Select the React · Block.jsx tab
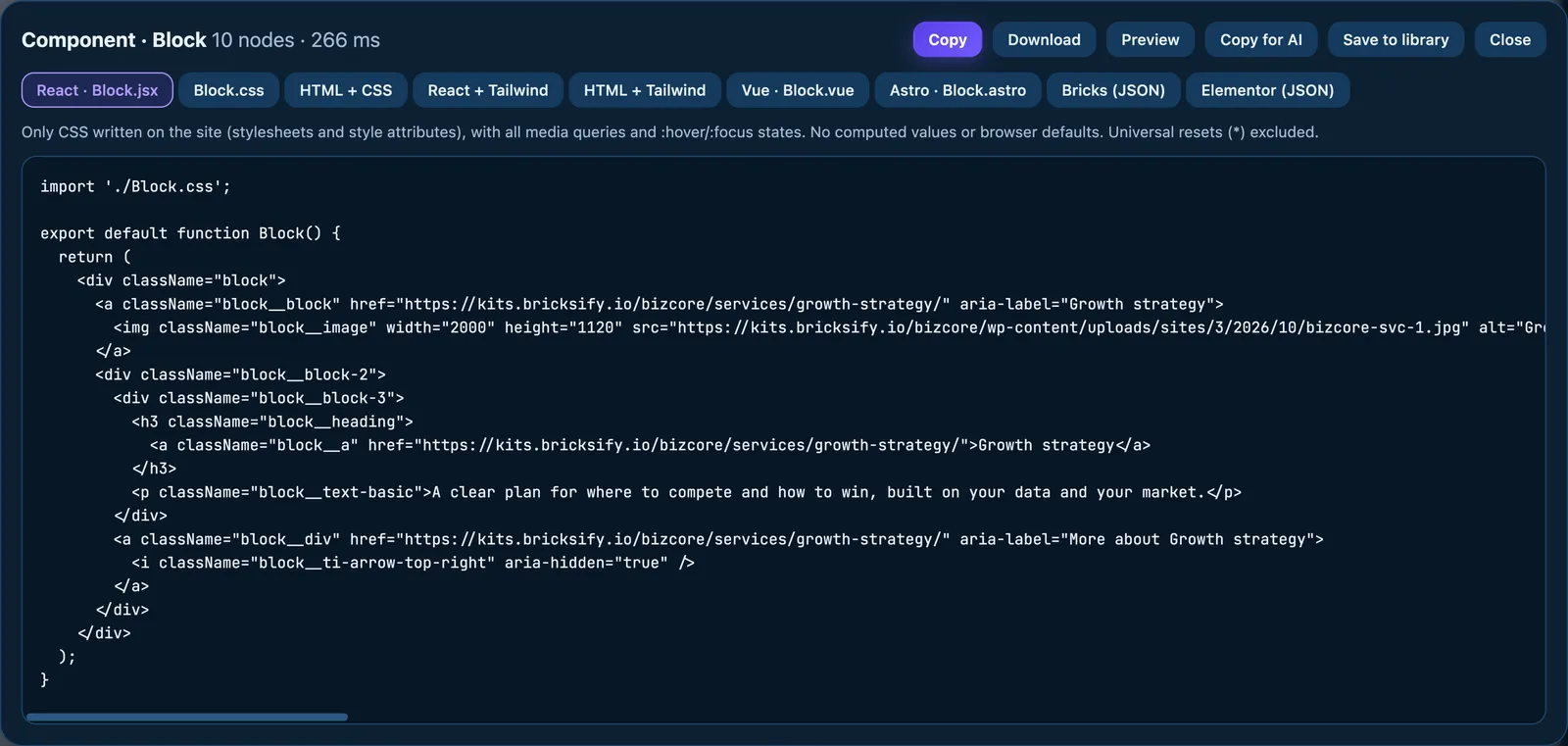The width and height of the screenshot is (1568, 746). 97,90
